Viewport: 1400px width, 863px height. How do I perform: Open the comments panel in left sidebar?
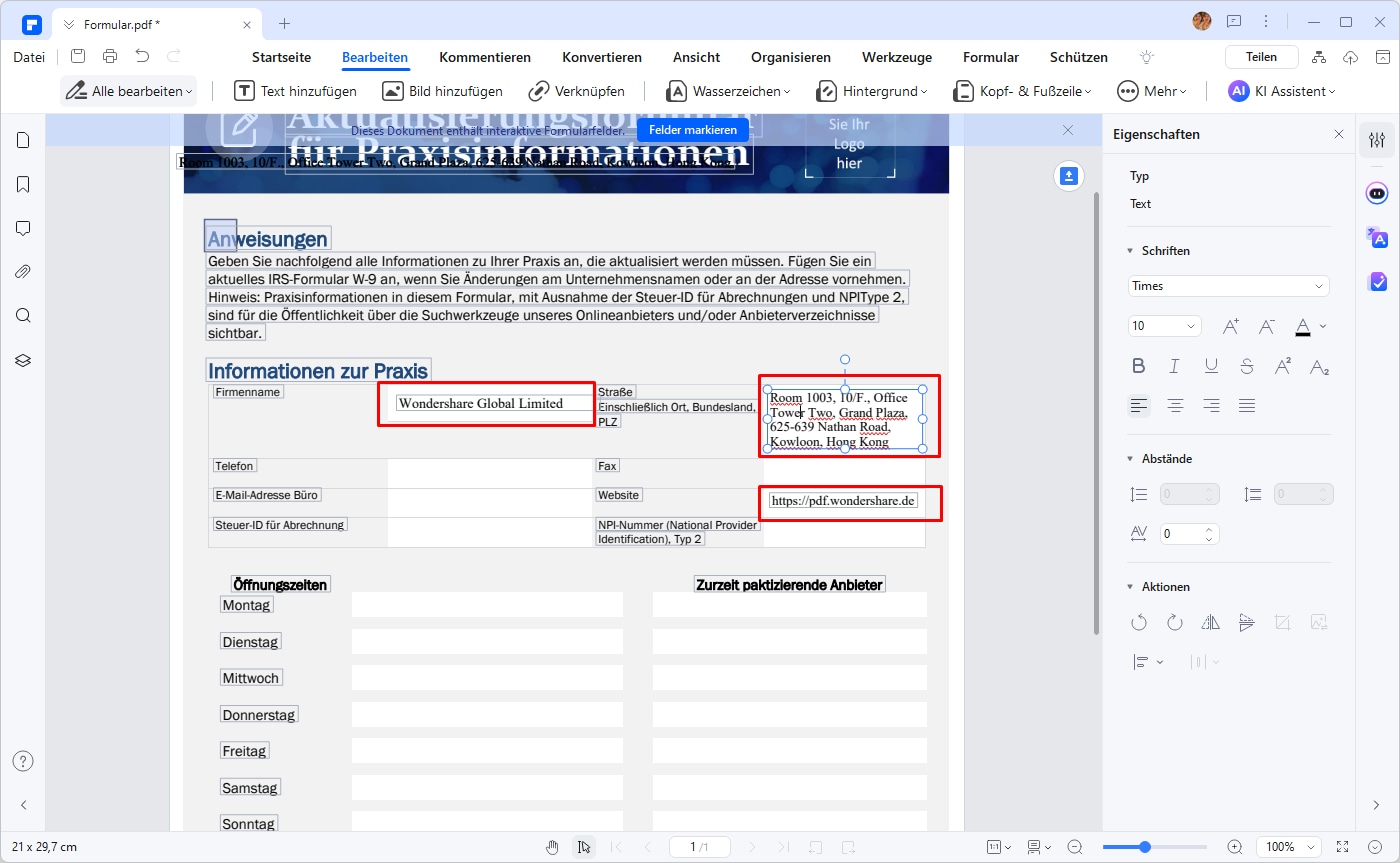[x=23, y=228]
